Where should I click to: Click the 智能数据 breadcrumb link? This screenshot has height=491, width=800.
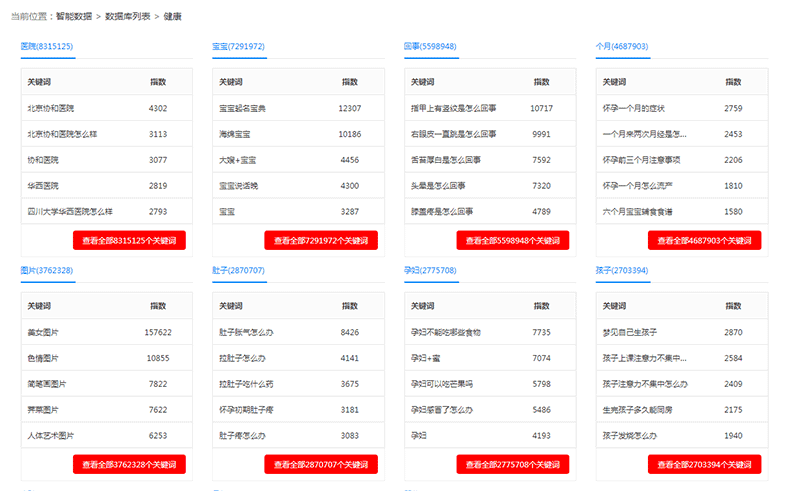click(75, 17)
